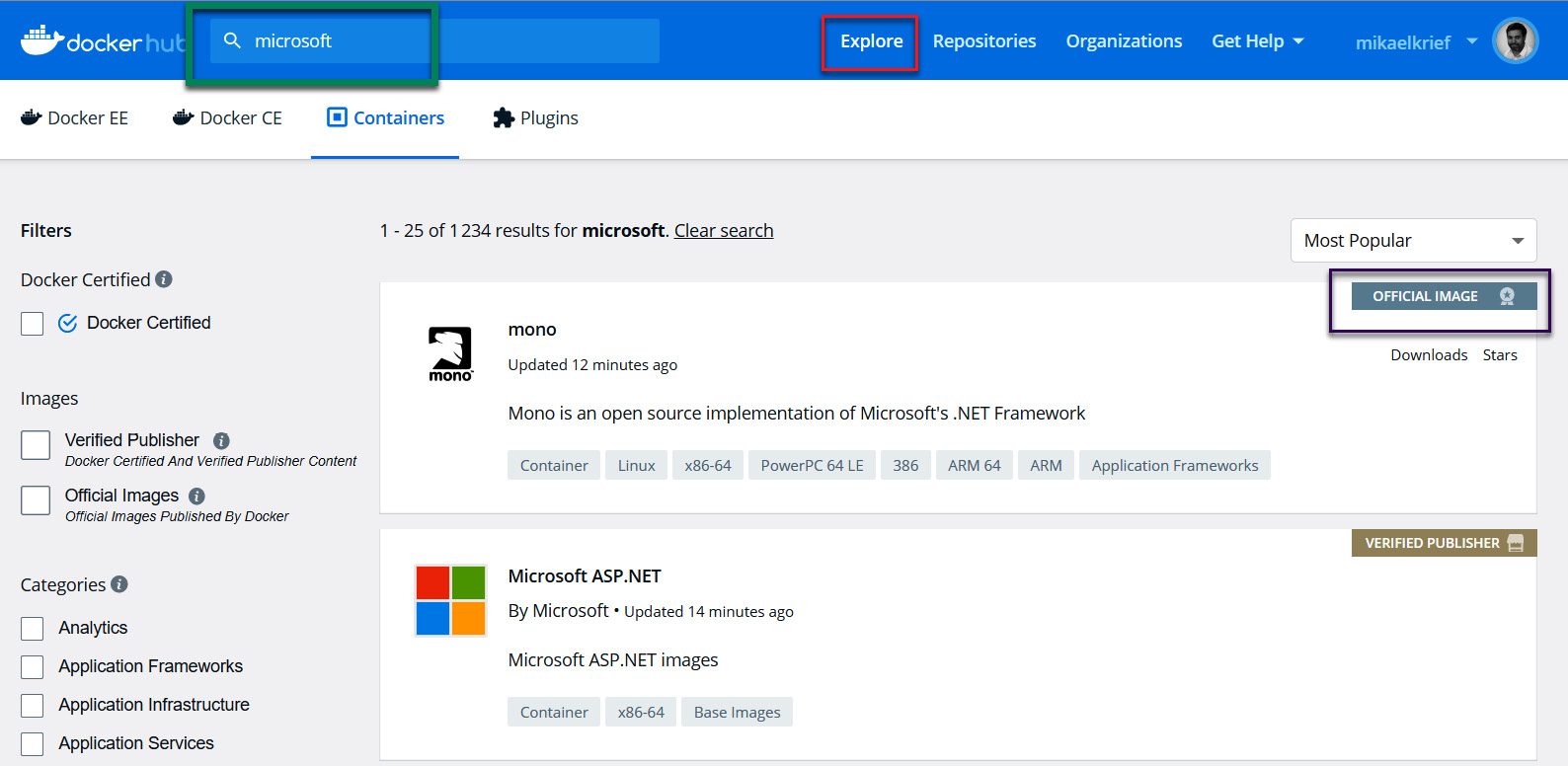Click the Container tag under Microsoft ASP.NET
The image size is (1568, 766).
[554, 713]
